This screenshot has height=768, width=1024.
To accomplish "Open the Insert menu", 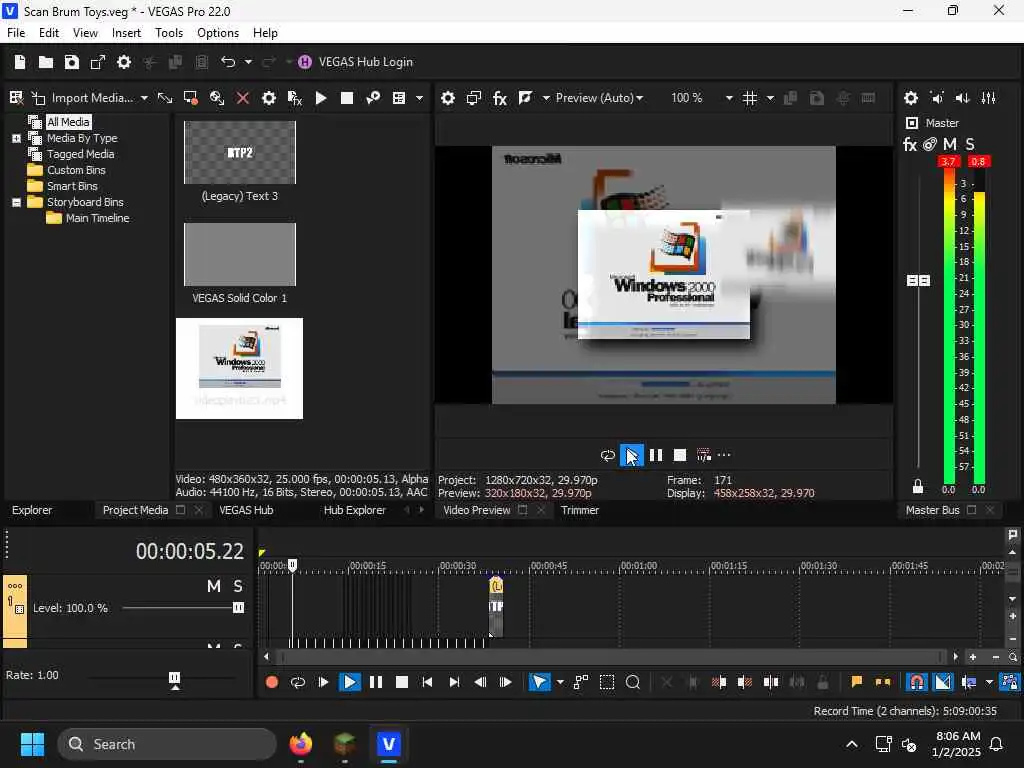I will click(126, 33).
